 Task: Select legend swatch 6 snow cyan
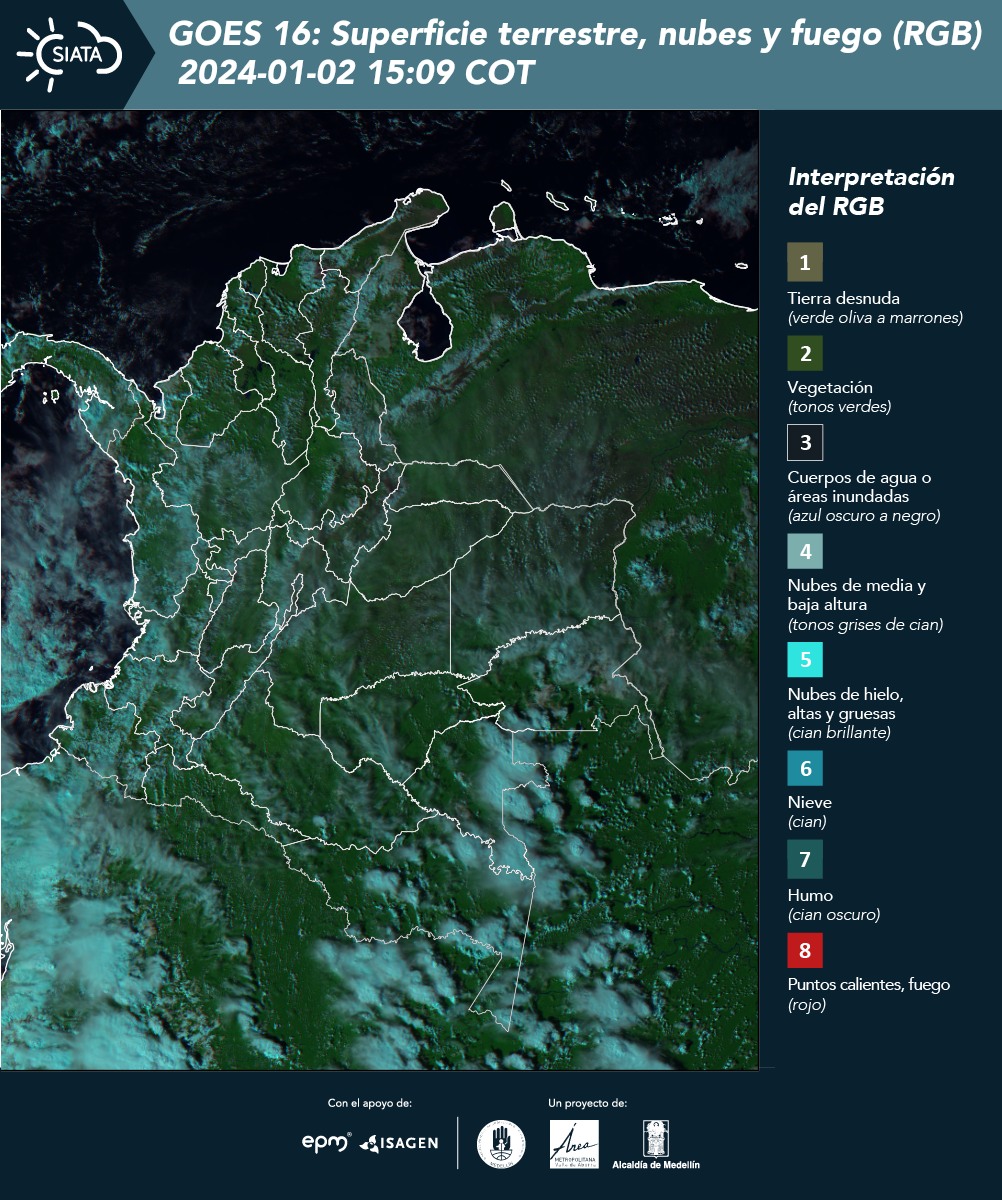tap(805, 768)
